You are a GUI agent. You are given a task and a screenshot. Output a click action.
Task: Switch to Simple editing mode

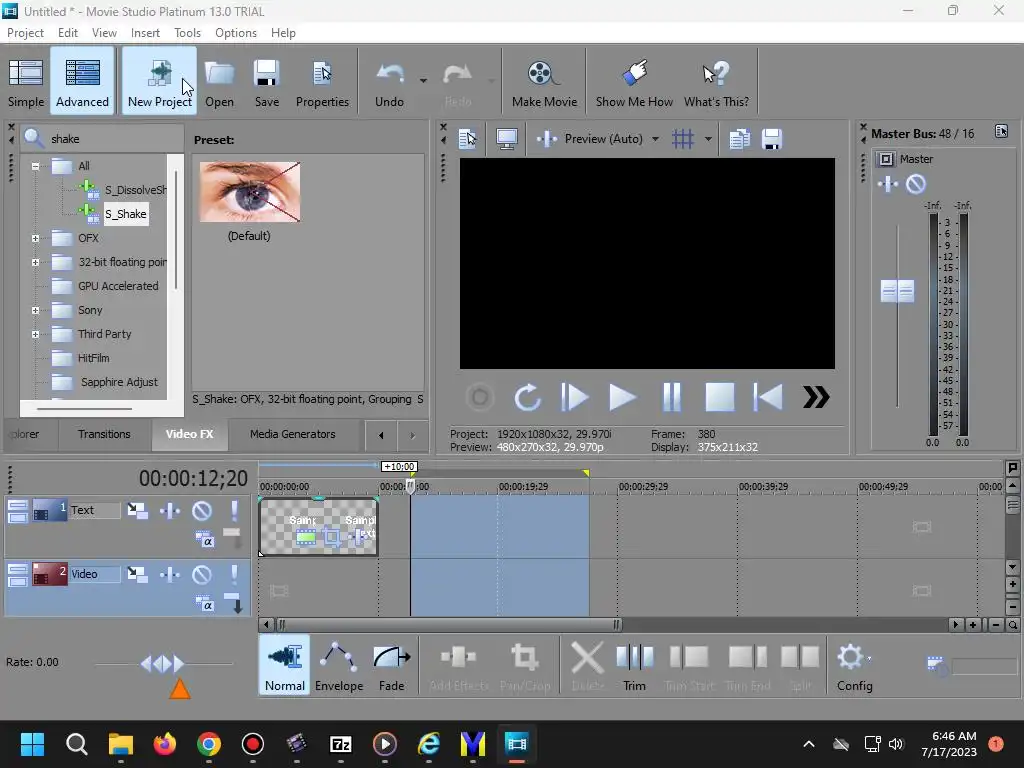pyautogui.click(x=26, y=81)
